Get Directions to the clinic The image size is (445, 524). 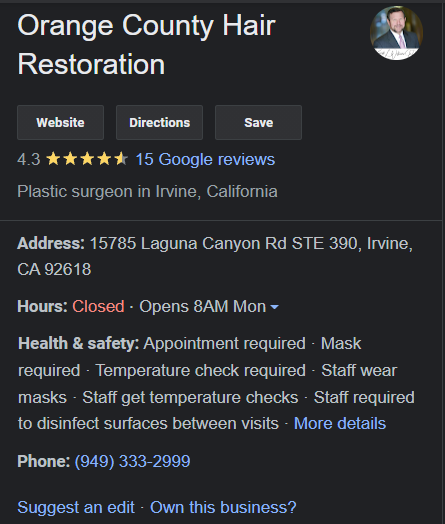tap(159, 122)
